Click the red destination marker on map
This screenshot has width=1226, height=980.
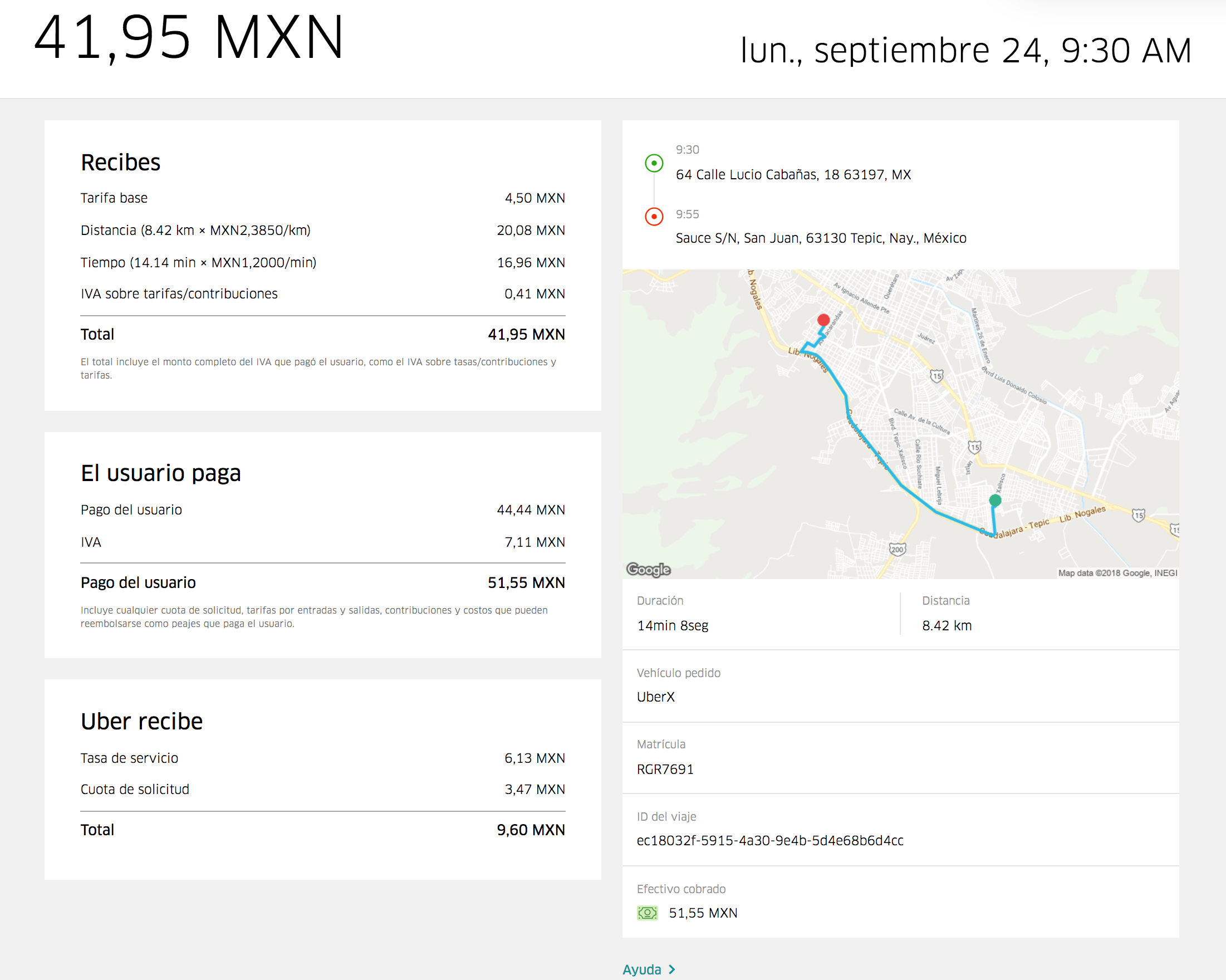click(x=823, y=320)
